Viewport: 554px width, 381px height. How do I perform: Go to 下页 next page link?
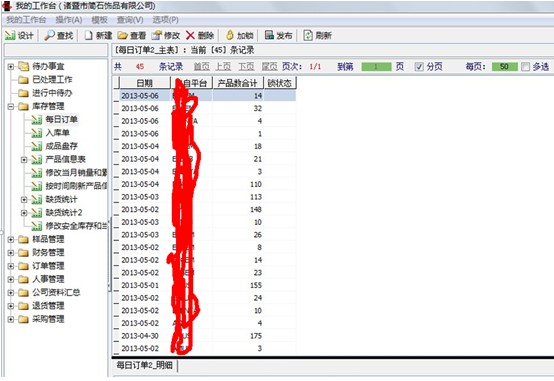pos(246,66)
